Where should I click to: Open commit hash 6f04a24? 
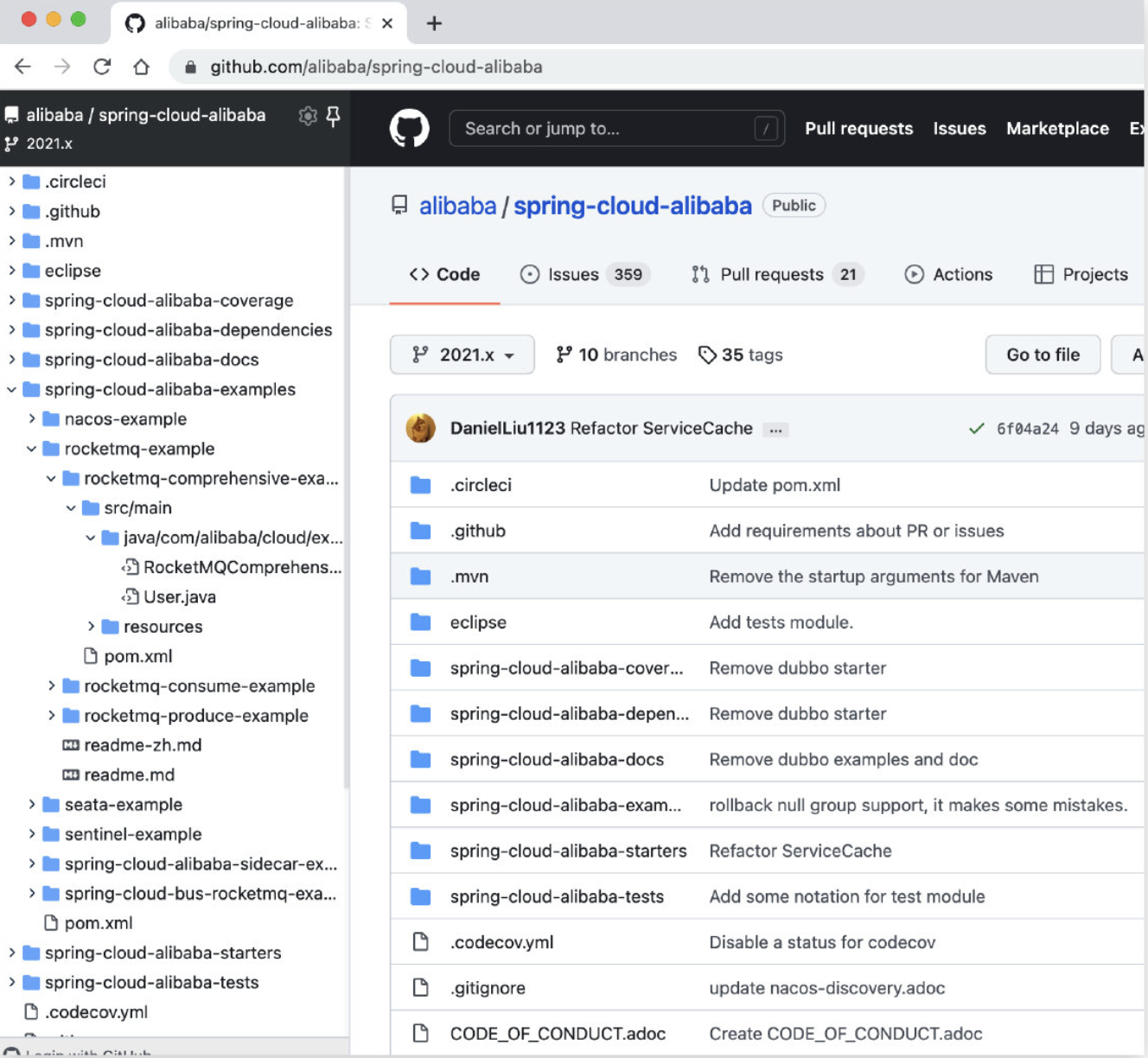click(x=1027, y=429)
